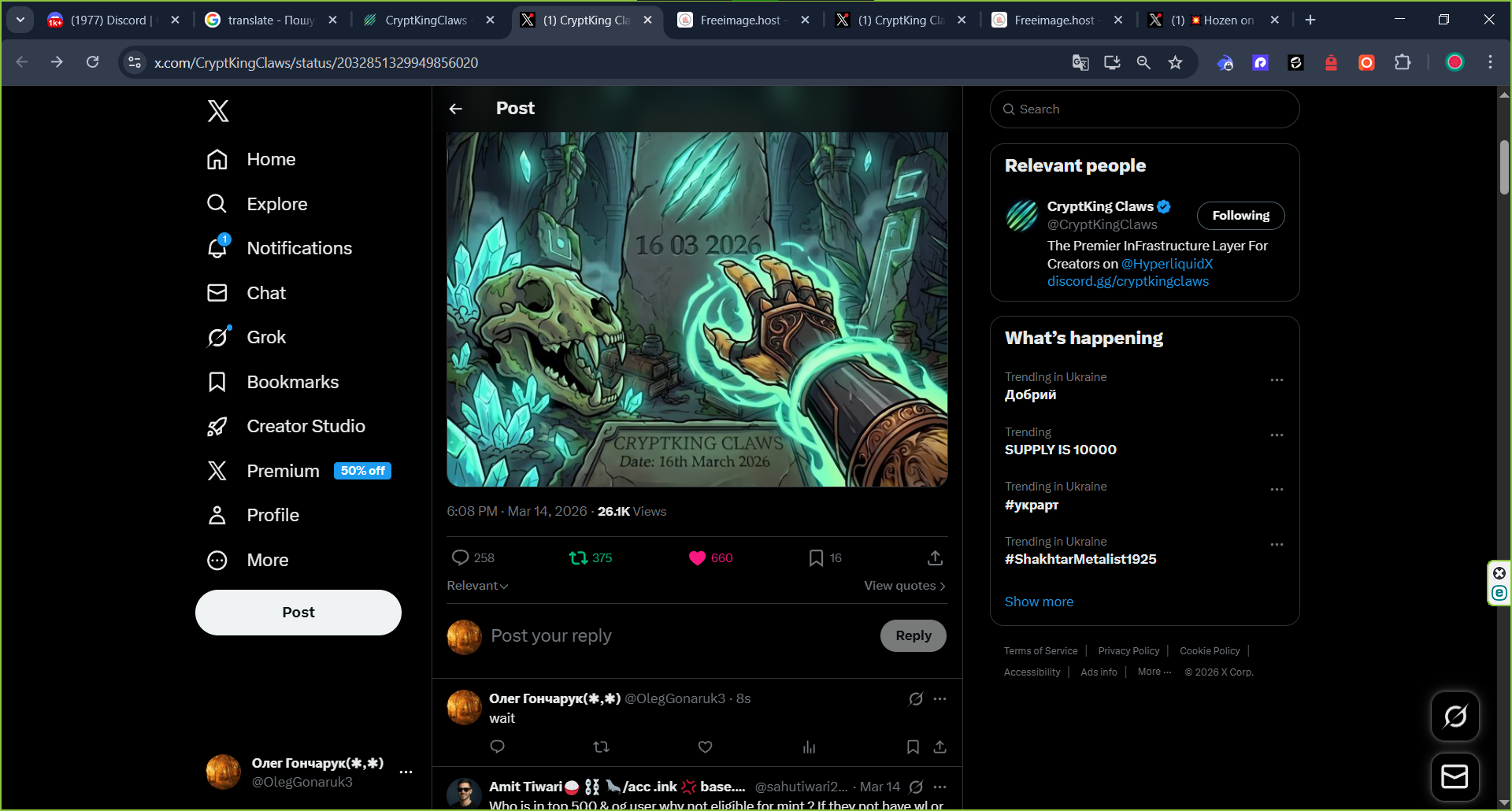
Task: Click the Reply button
Action: (913, 635)
